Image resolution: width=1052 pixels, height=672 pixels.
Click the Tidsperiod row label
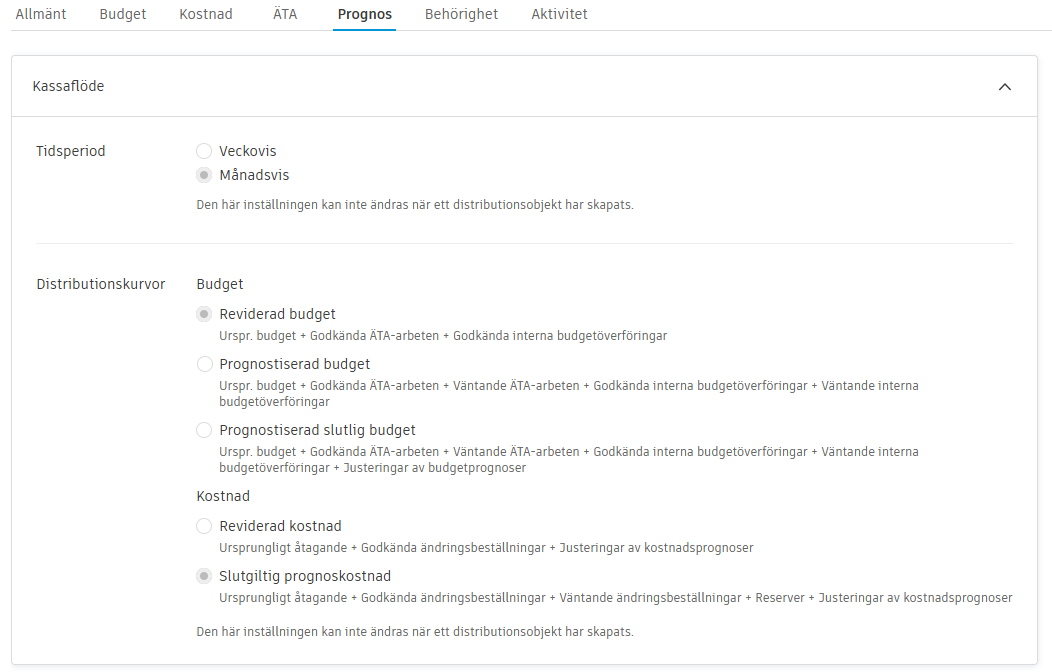click(x=70, y=150)
